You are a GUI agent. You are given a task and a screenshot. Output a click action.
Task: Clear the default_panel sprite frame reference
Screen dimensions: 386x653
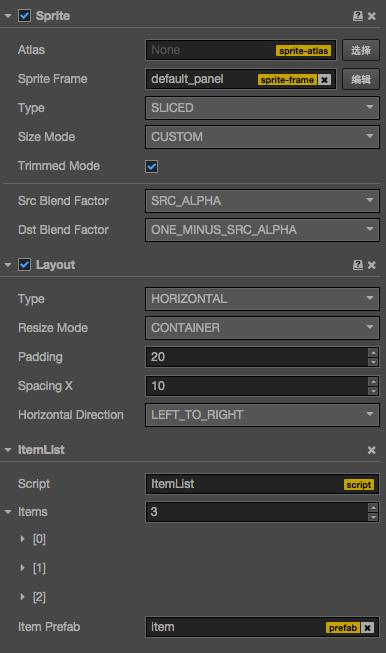pyautogui.click(x=325, y=80)
